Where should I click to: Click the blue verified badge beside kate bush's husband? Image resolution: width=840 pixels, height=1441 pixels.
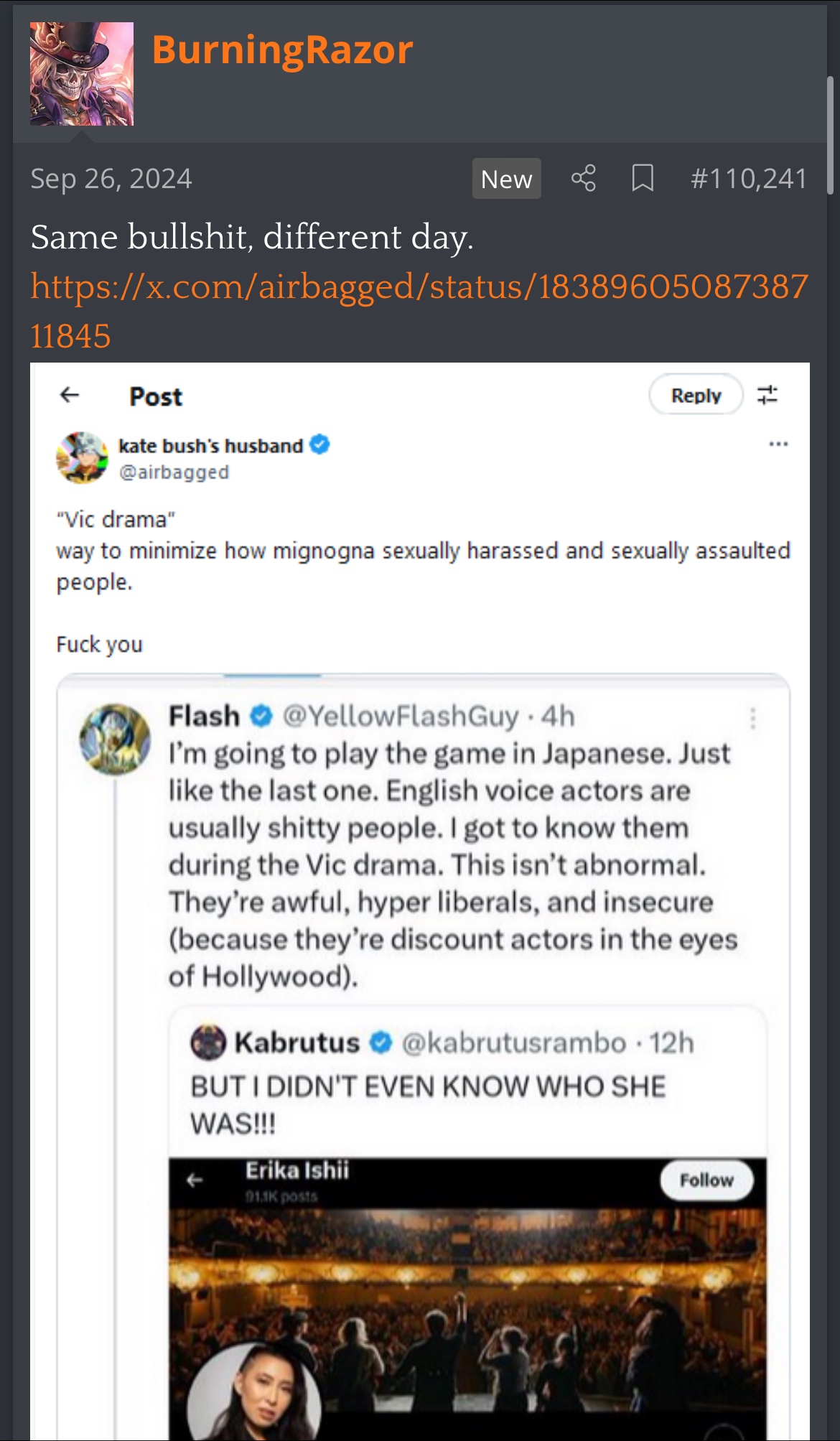tap(320, 445)
